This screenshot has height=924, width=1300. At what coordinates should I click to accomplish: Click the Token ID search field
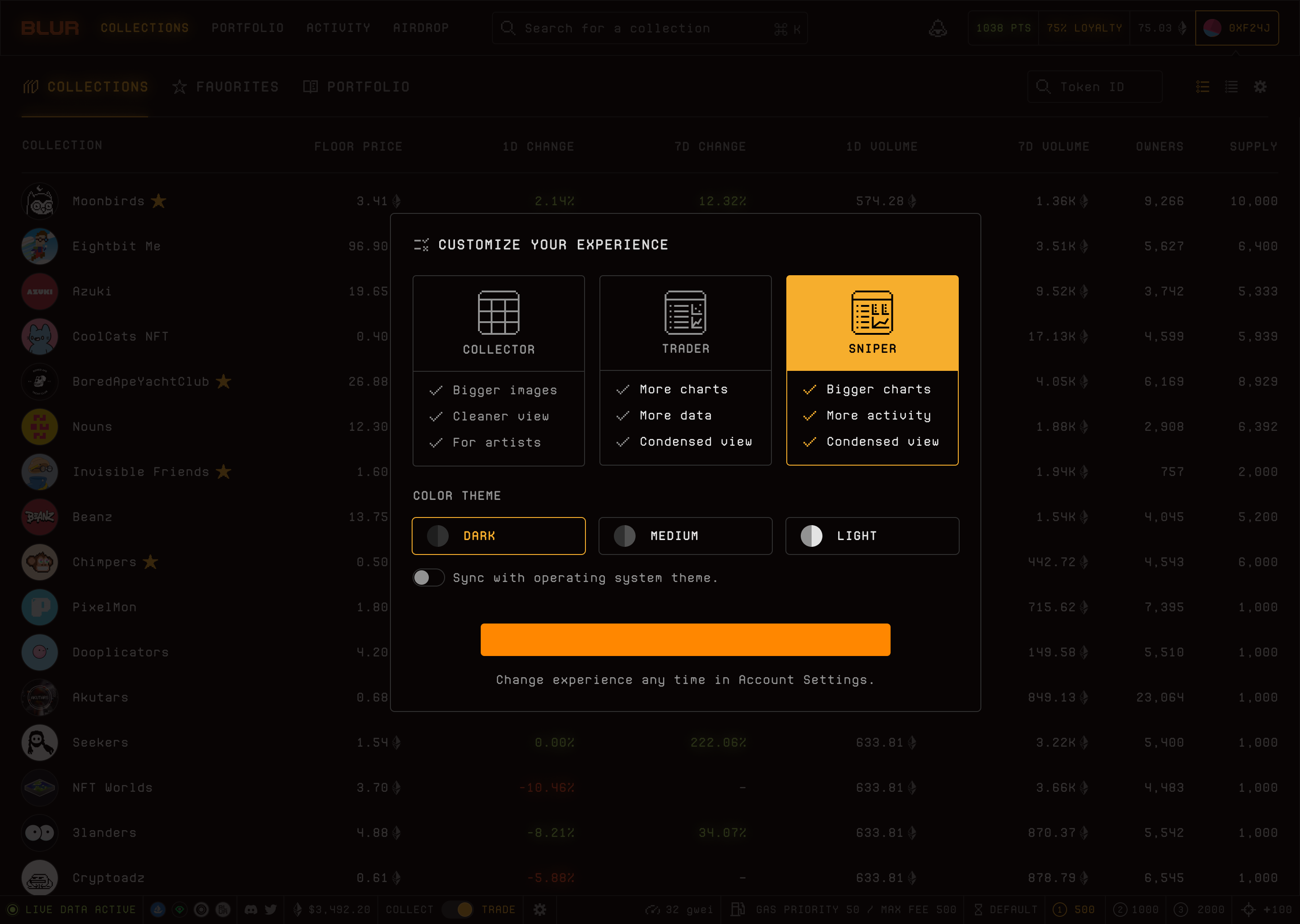pyautogui.click(x=1095, y=87)
